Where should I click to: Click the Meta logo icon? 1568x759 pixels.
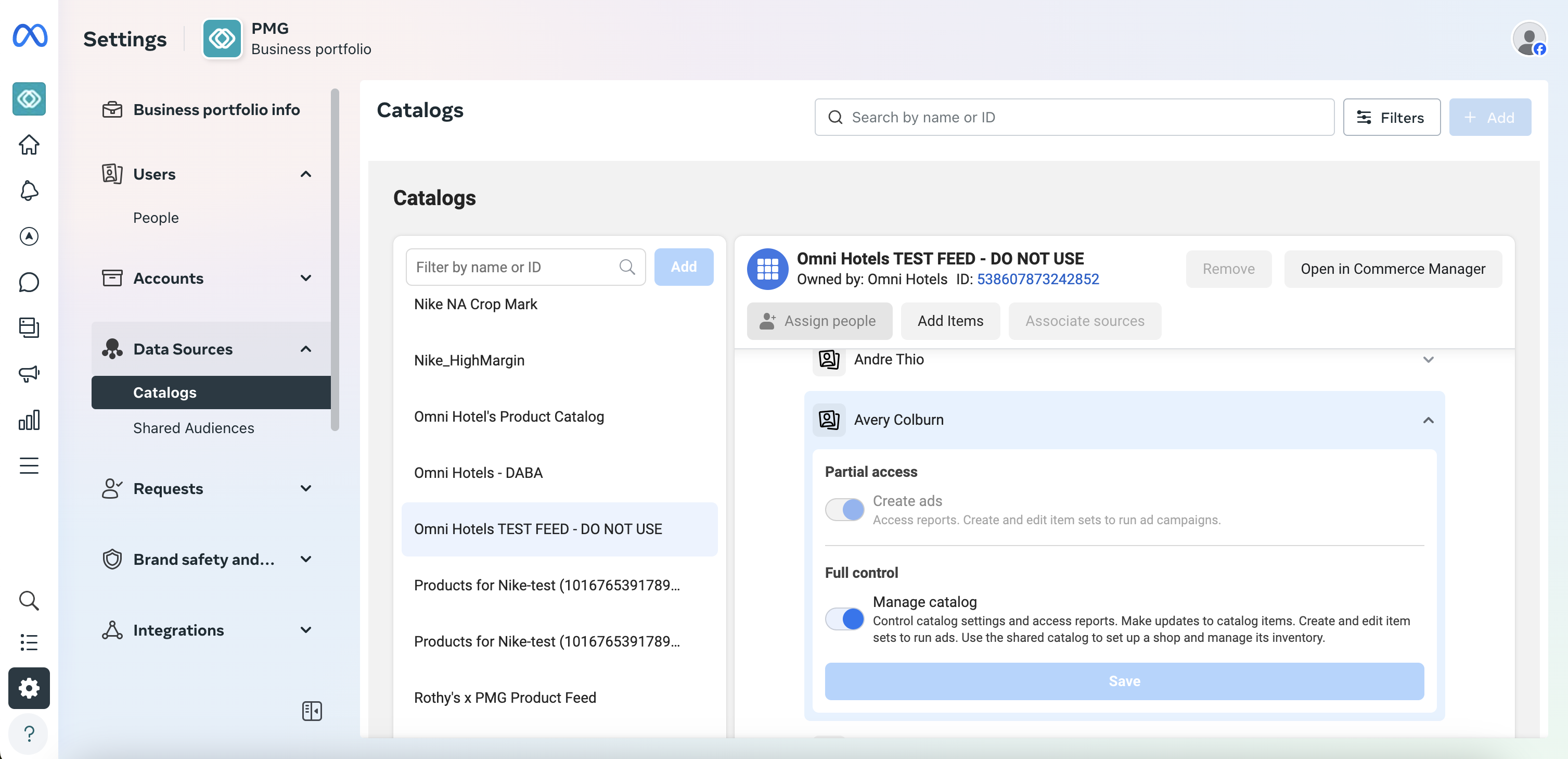click(x=29, y=35)
